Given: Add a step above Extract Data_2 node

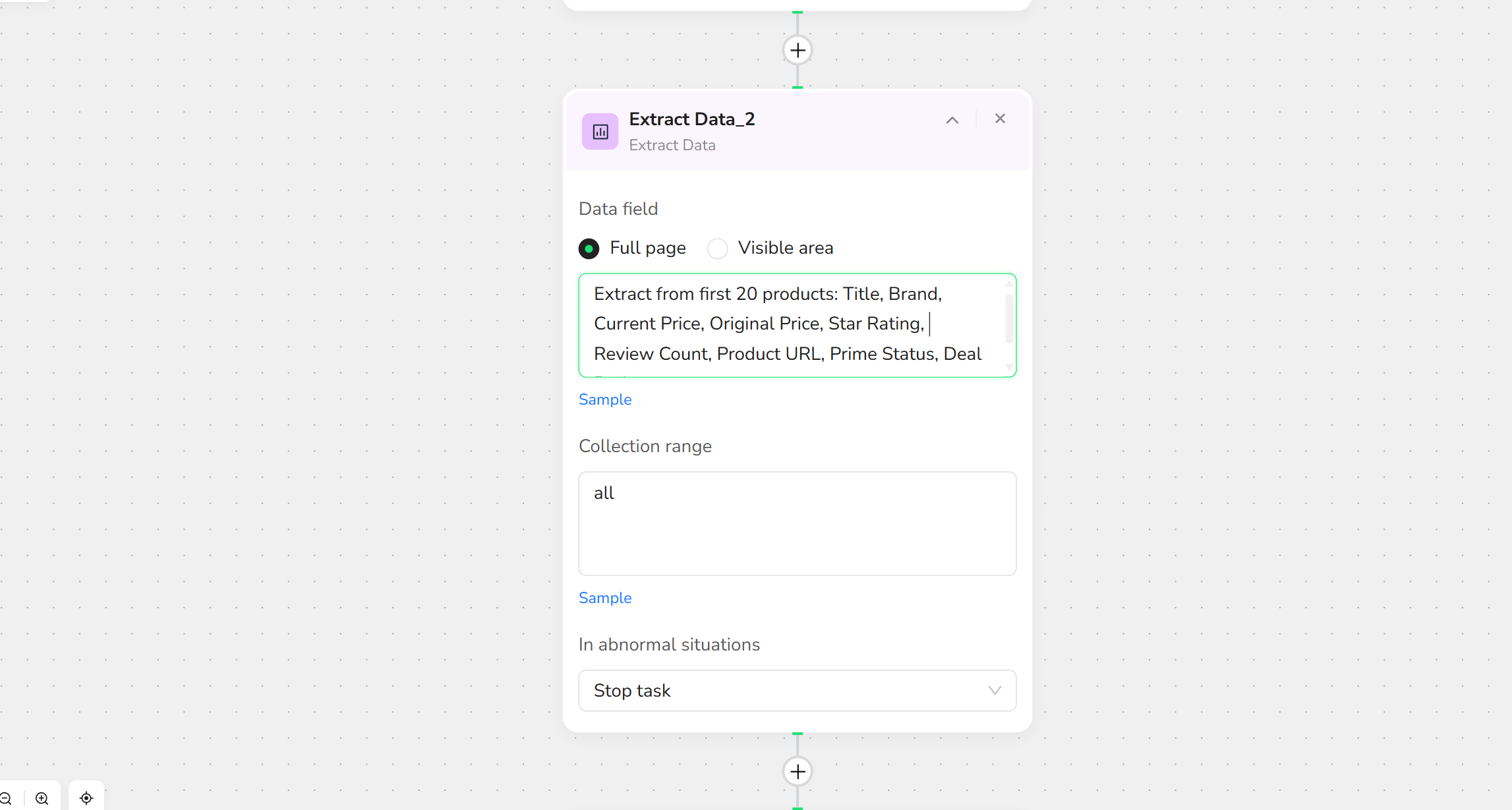Looking at the screenshot, I should (798, 50).
